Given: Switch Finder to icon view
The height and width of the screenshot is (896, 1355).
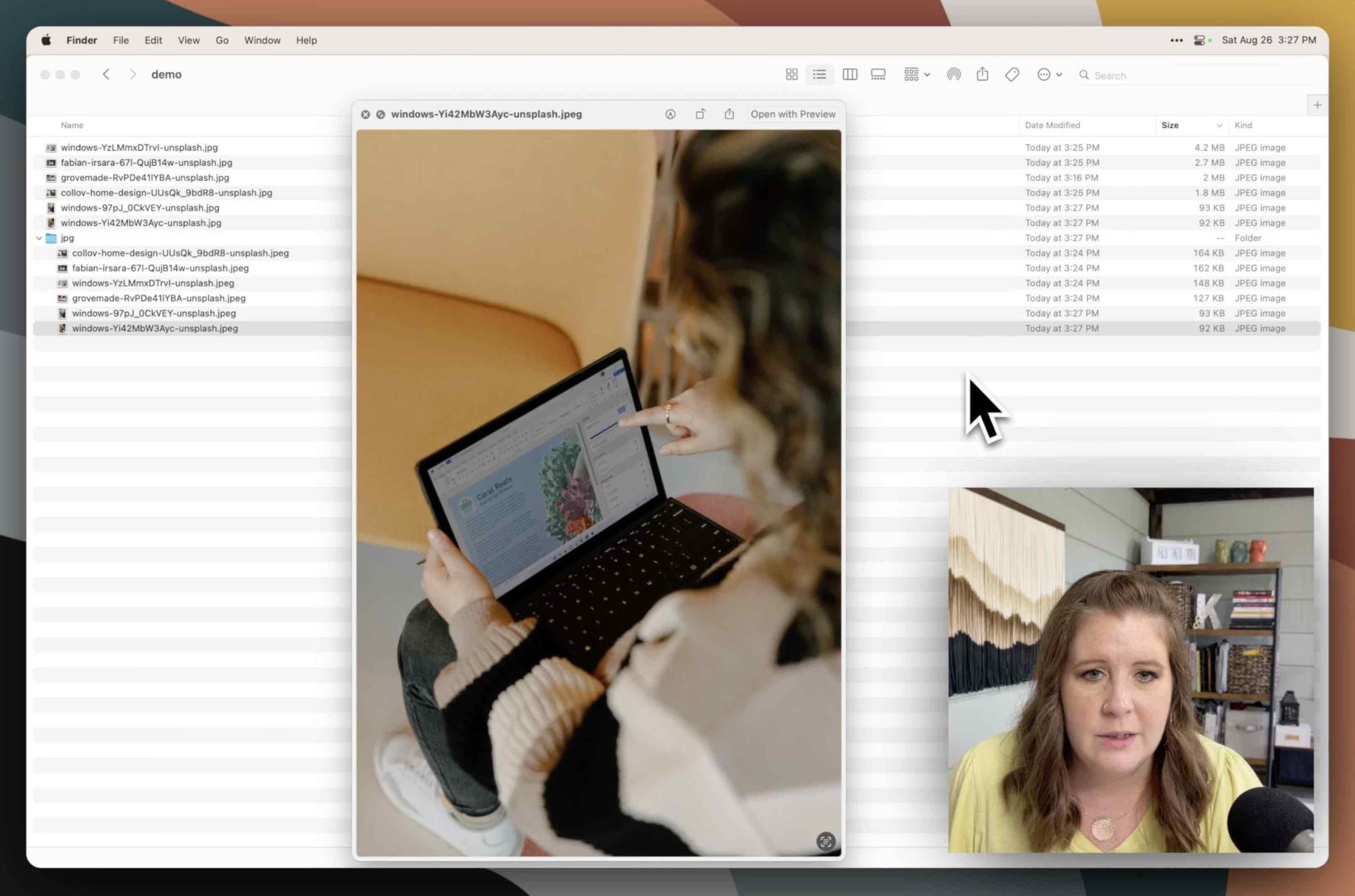Looking at the screenshot, I should click(x=791, y=74).
